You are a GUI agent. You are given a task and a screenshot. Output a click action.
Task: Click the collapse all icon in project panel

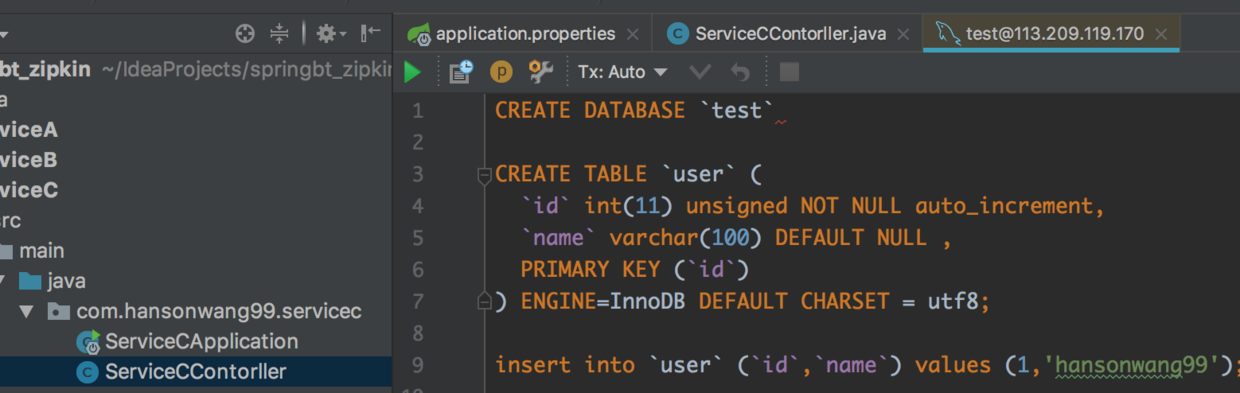pos(279,34)
